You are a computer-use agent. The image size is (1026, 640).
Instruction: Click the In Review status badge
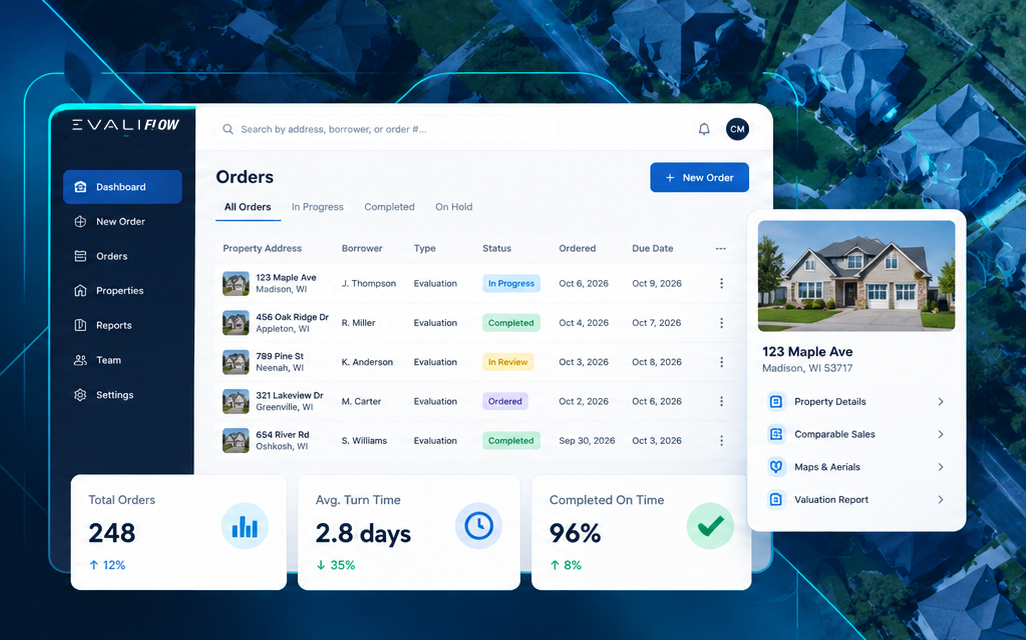508,362
